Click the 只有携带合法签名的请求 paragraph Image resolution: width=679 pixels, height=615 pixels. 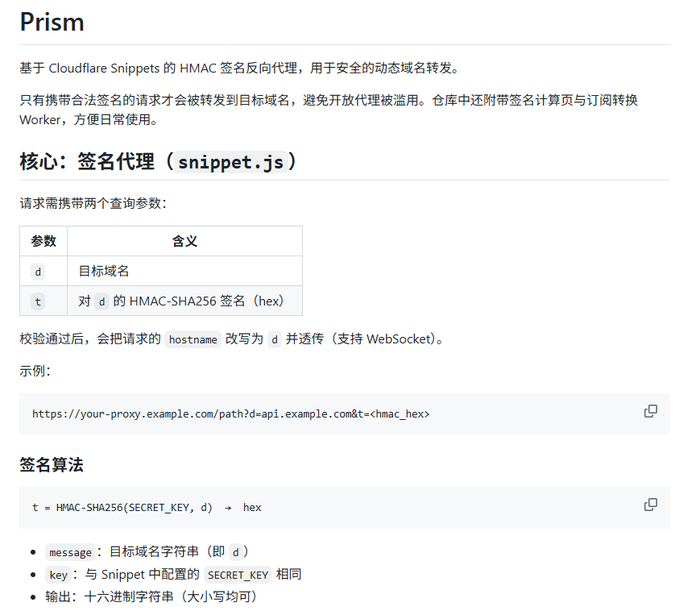point(328,110)
